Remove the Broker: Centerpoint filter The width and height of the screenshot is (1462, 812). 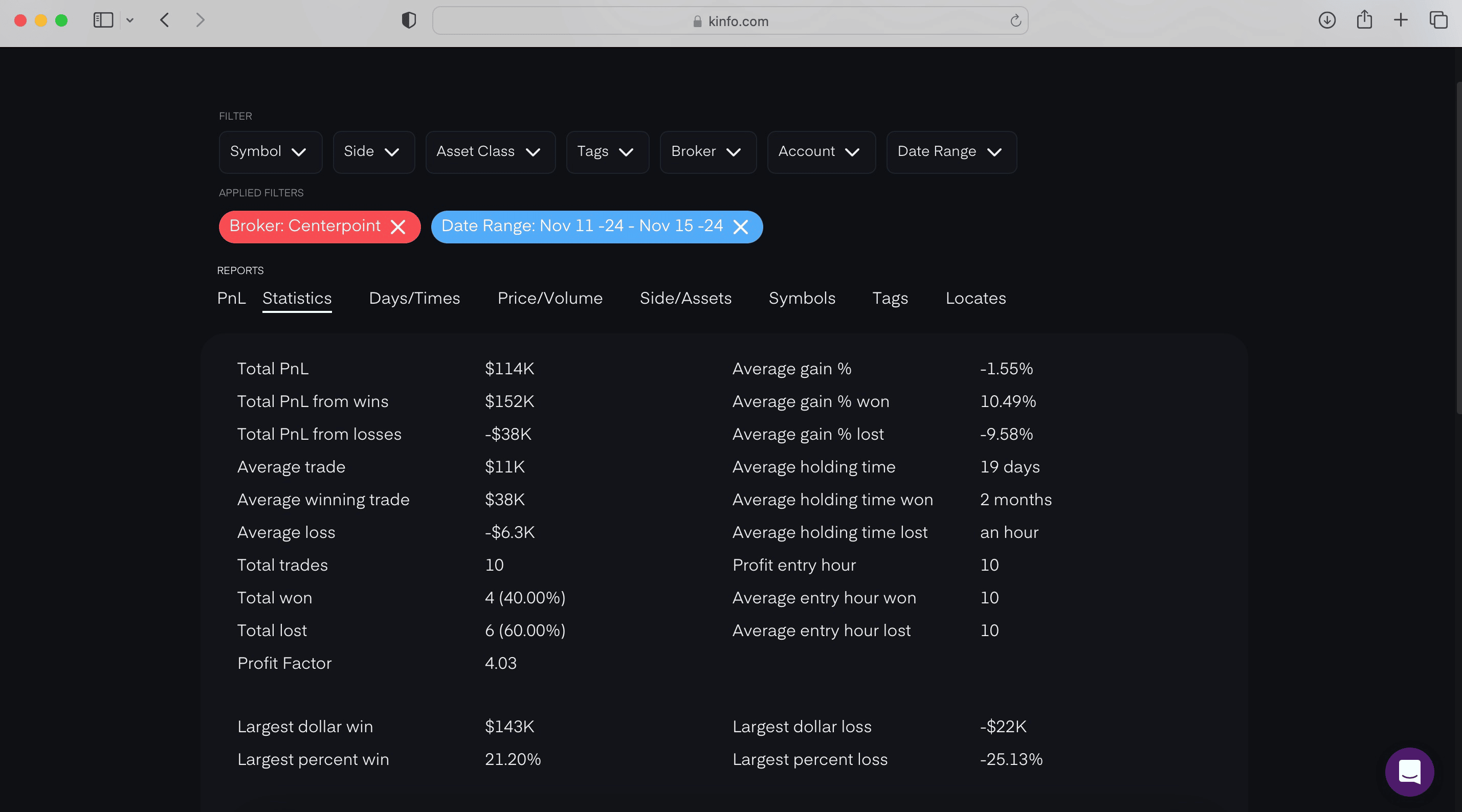pos(398,227)
